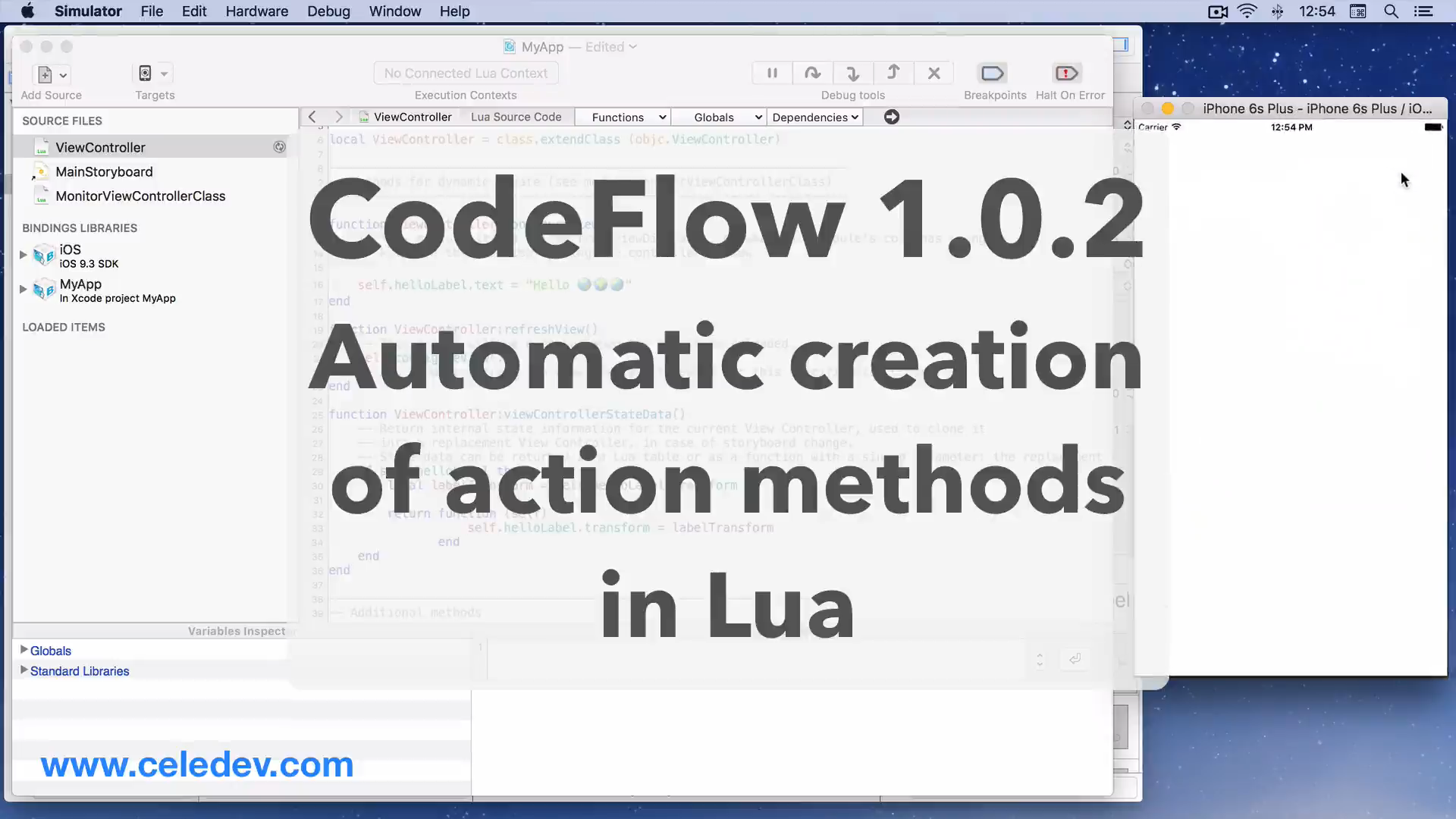Click the LOADED ITEMS section header
Screen dimensions: 1456x819
pos(64,328)
